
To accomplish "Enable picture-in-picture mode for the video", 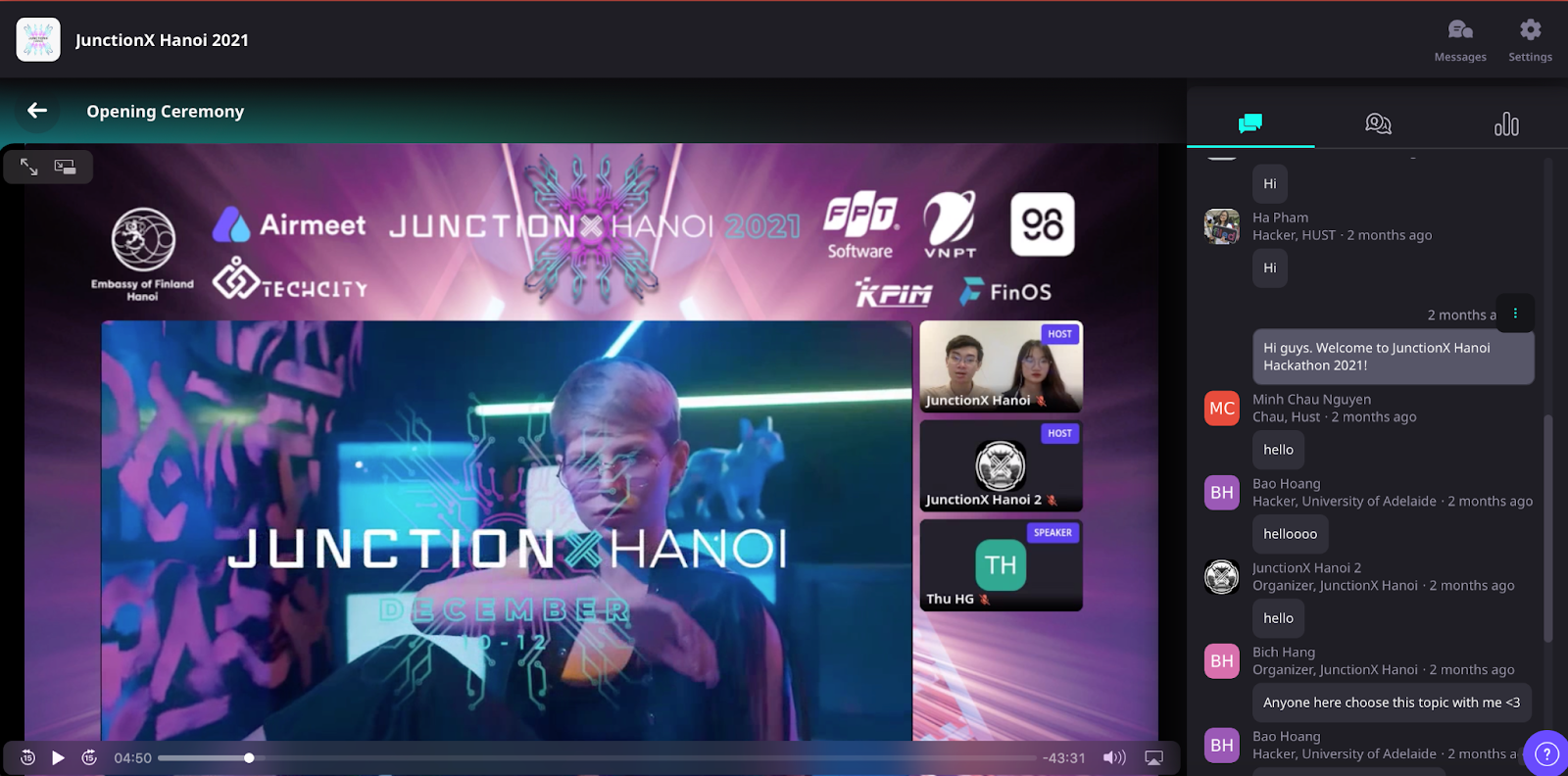I will (66, 168).
